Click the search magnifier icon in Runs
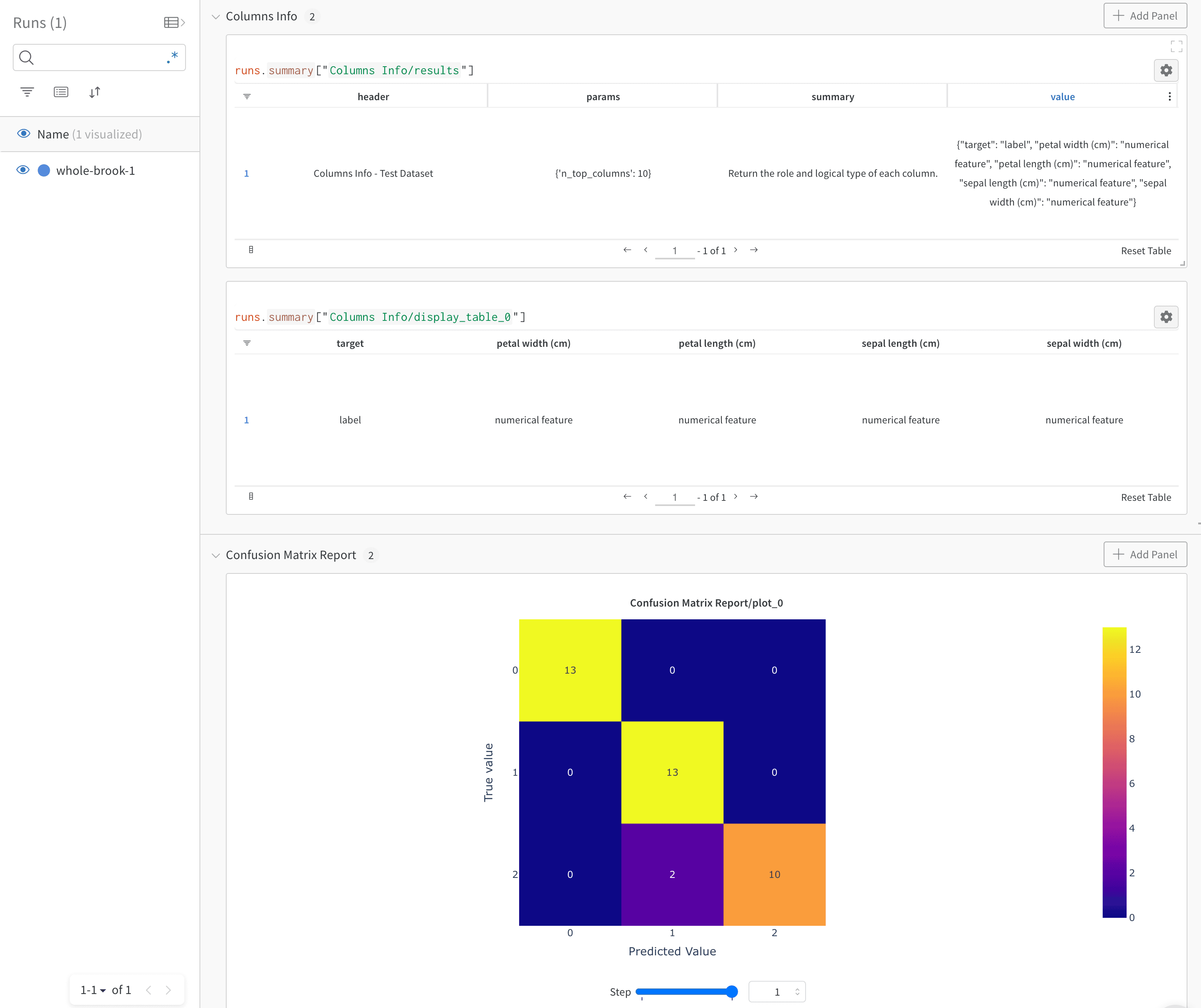The width and height of the screenshot is (1201, 1008). tap(26, 57)
